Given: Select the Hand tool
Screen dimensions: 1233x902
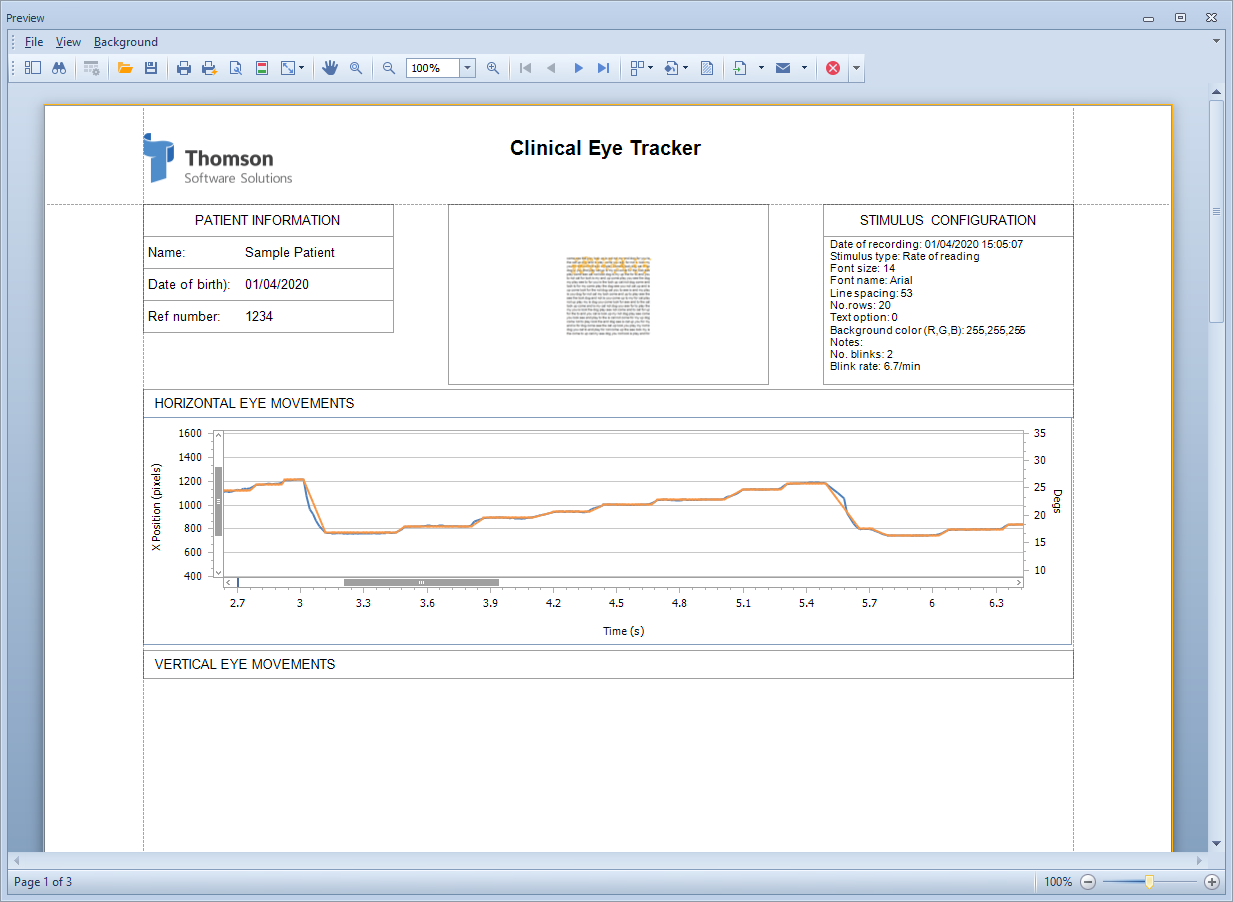Looking at the screenshot, I should click(330, 68).
